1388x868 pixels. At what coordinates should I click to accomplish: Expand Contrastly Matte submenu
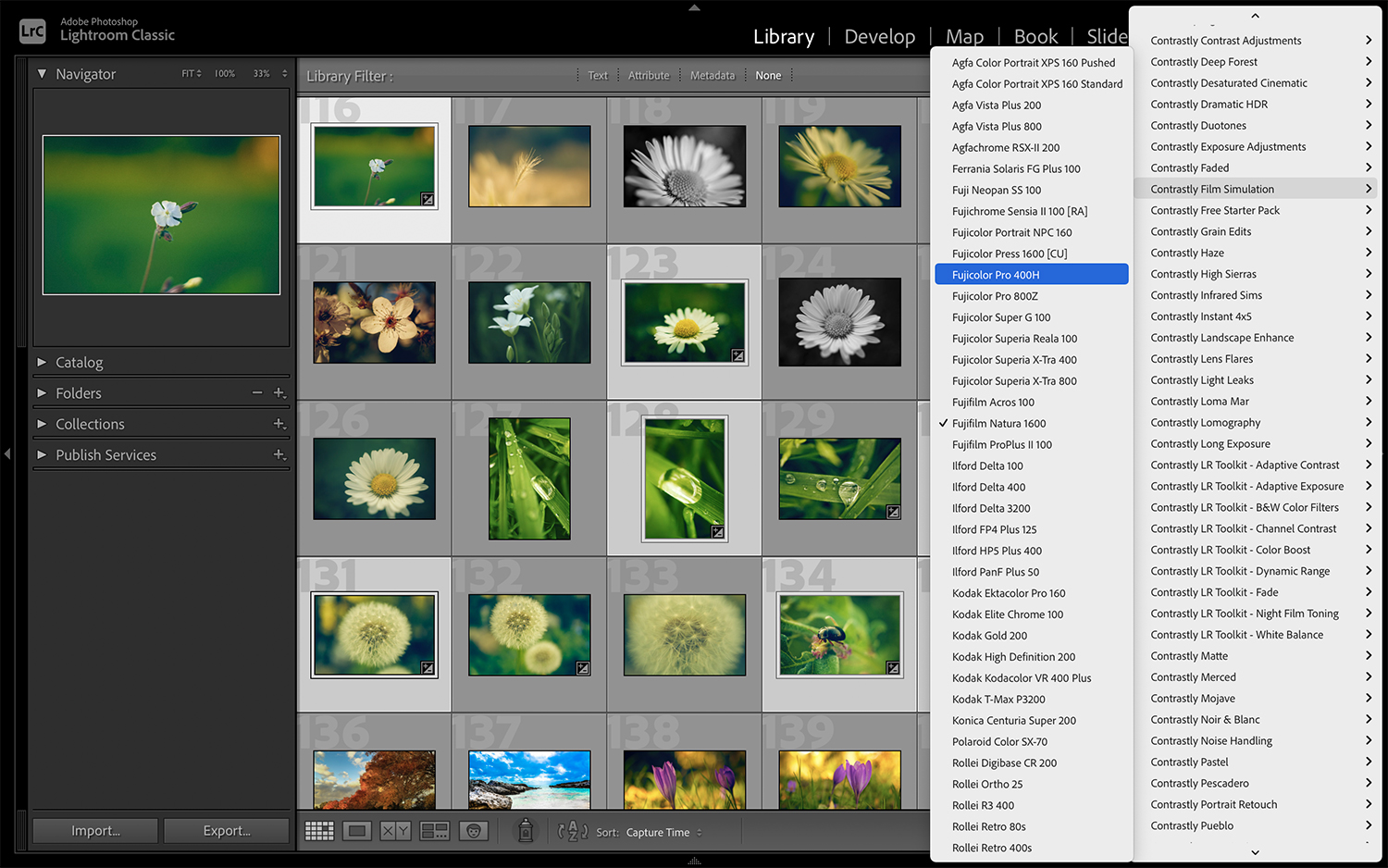click(1256, 656)
